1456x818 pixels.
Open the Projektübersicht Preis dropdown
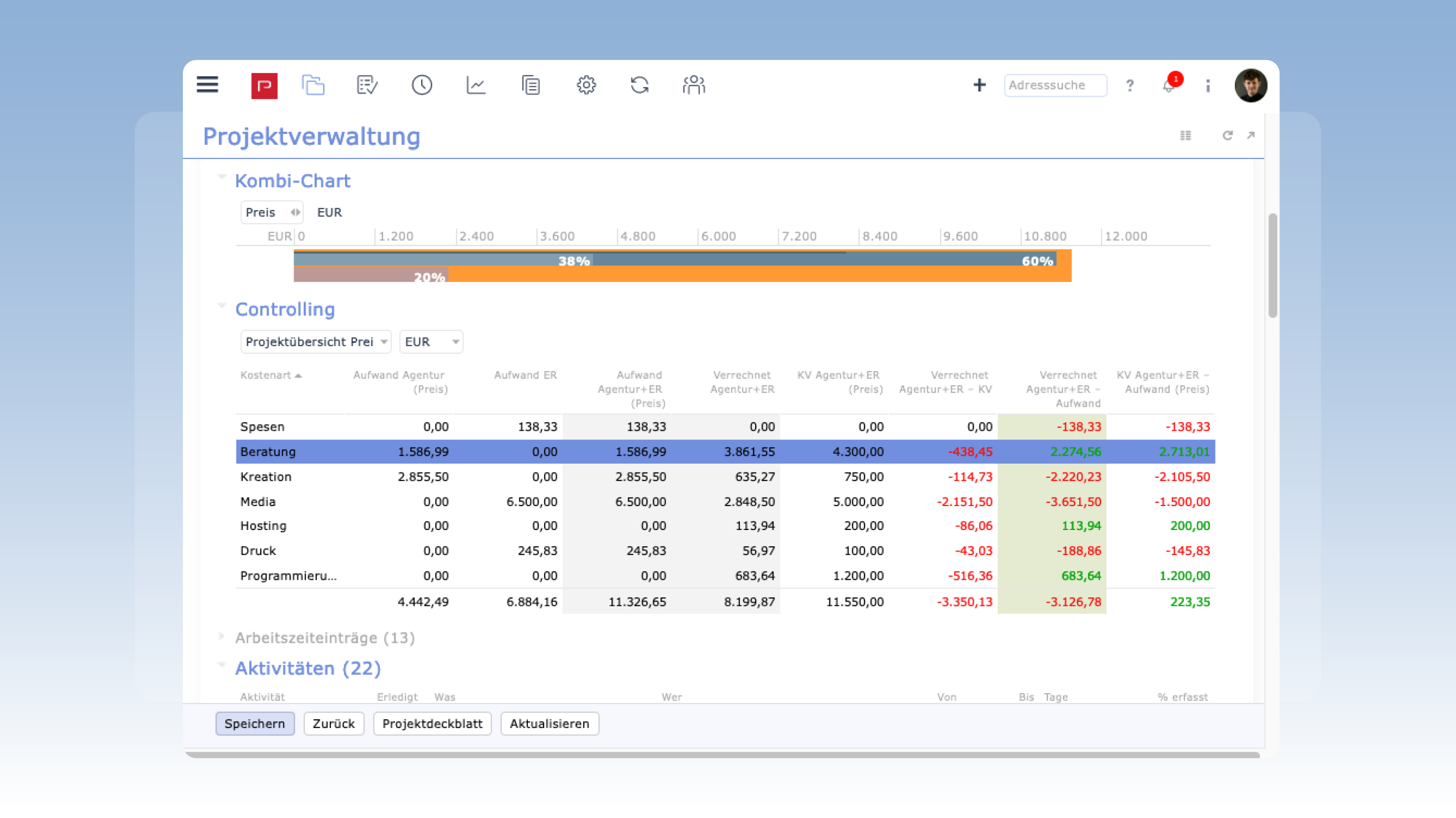(x=316, y=342)
